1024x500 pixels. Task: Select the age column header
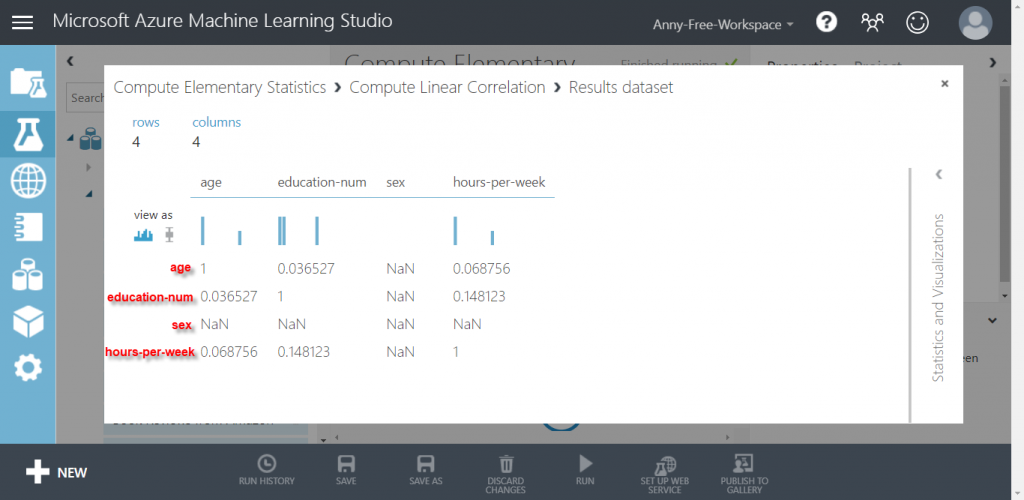pyautogui.click(x=211, y=182)
